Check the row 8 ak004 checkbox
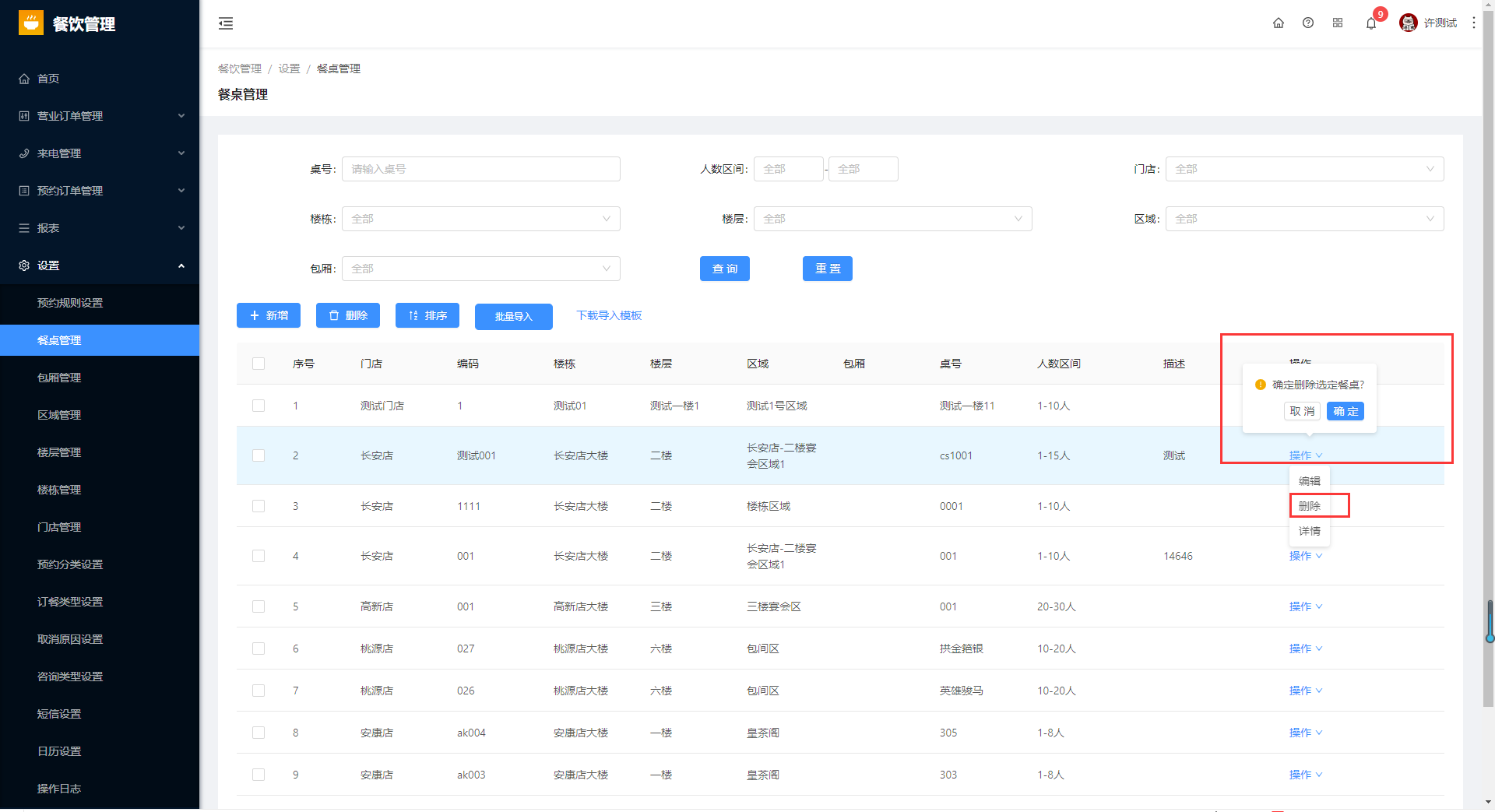The height and width of the screenshot is (812, 1495). point(259,733)
